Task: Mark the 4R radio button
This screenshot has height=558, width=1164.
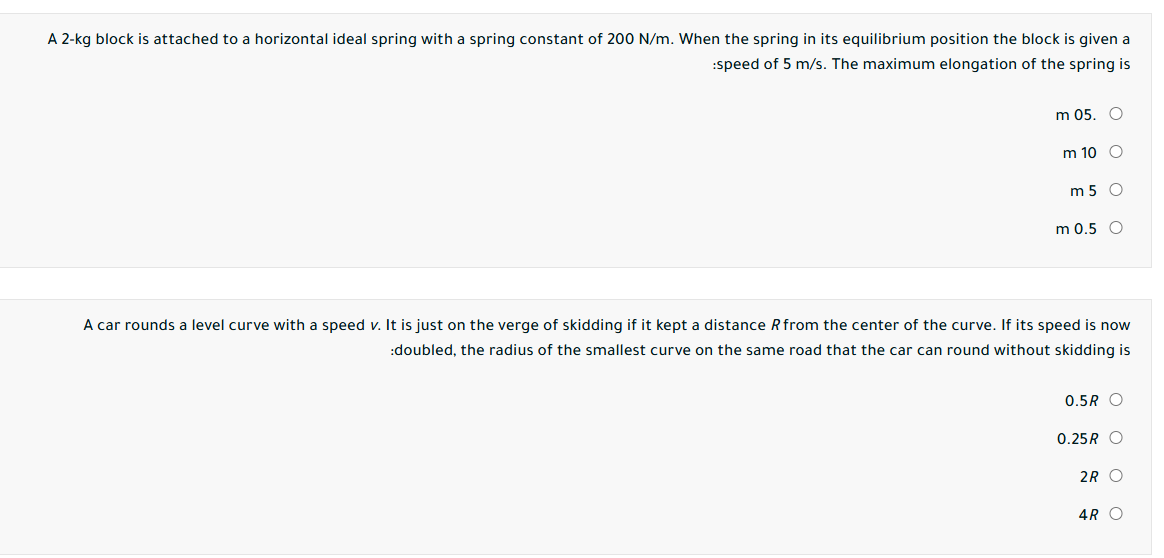Action: [1116, 515]
